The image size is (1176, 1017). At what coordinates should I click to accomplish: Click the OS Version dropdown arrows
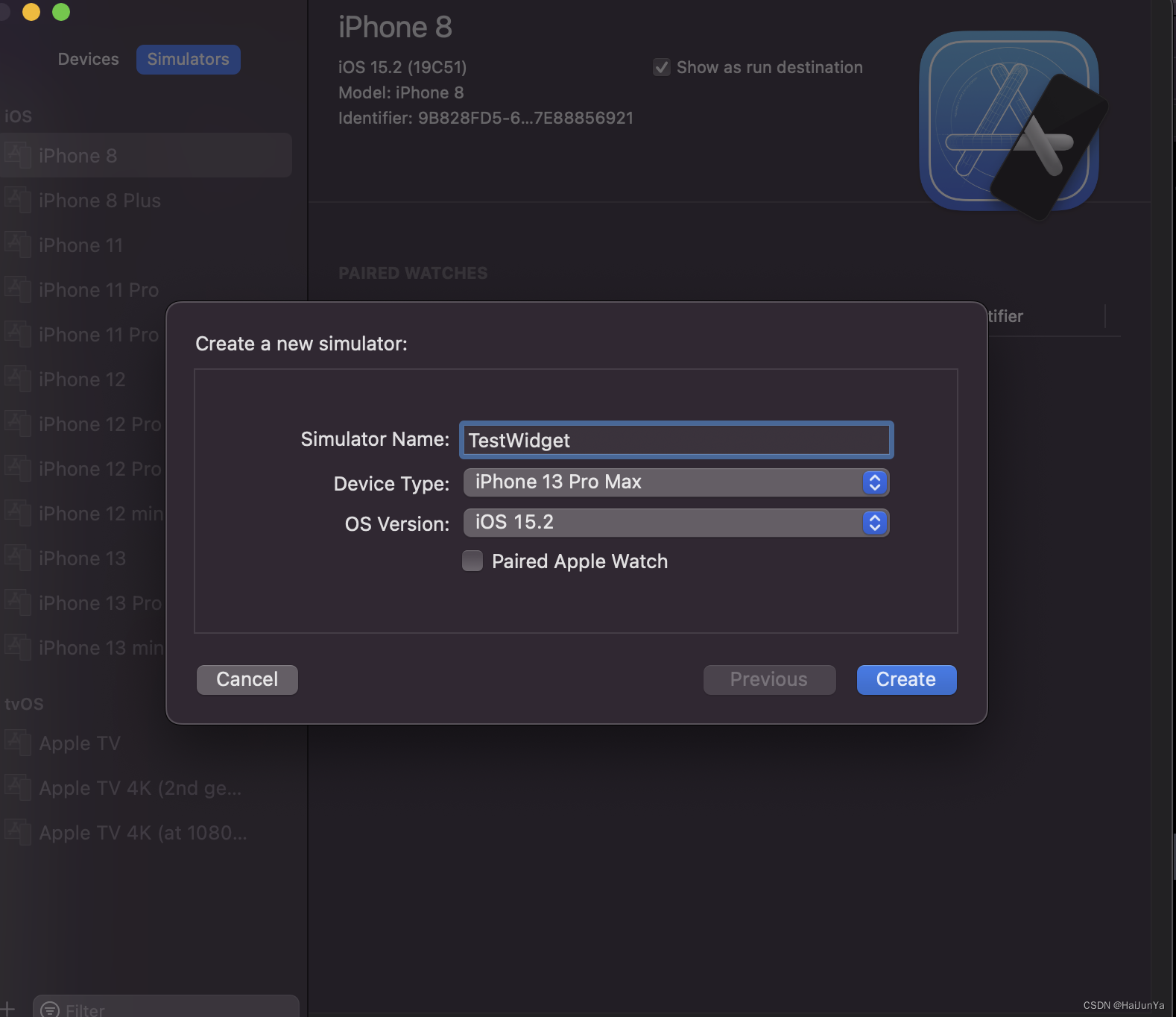[875, 523]
